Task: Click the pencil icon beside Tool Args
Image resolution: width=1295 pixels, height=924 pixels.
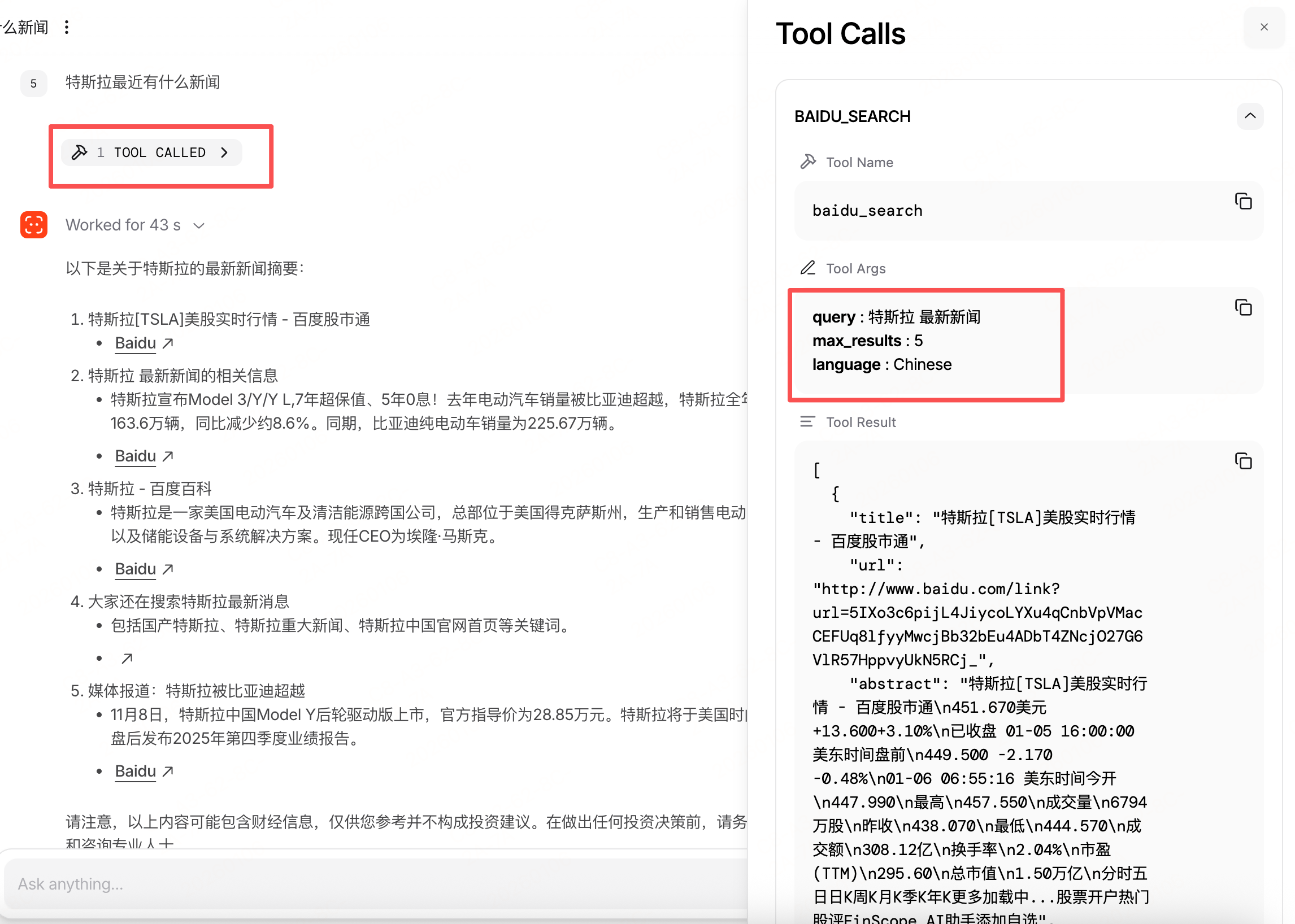Action: [807, 268]
